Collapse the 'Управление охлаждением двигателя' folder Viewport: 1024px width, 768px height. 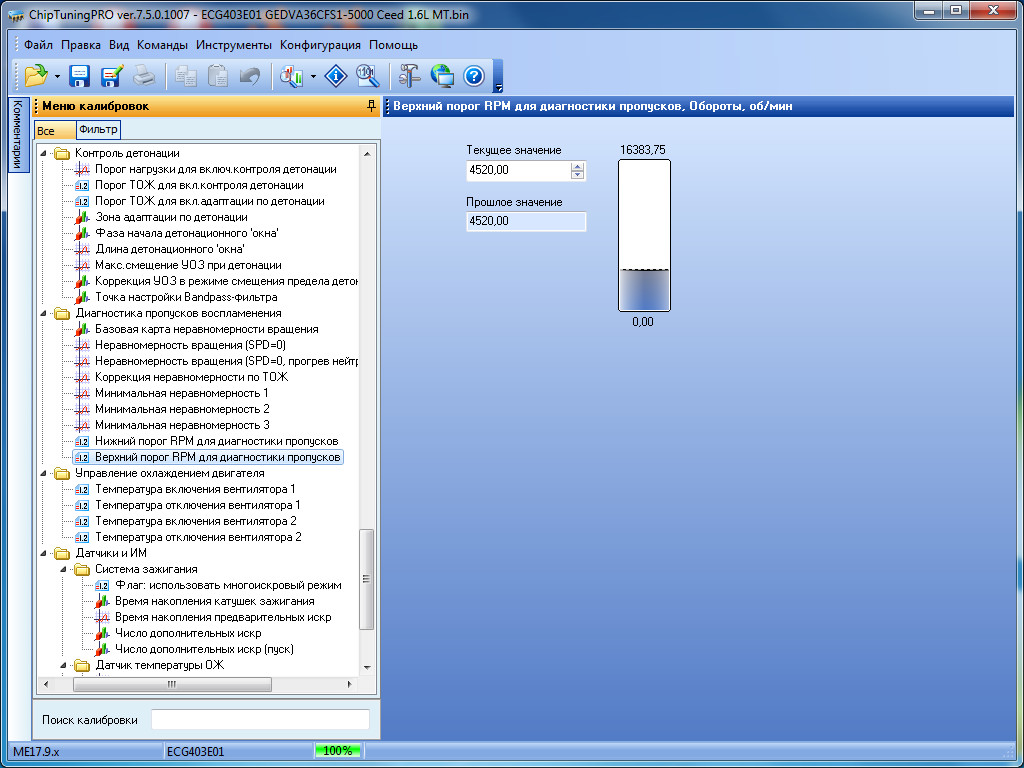(44, 473)
